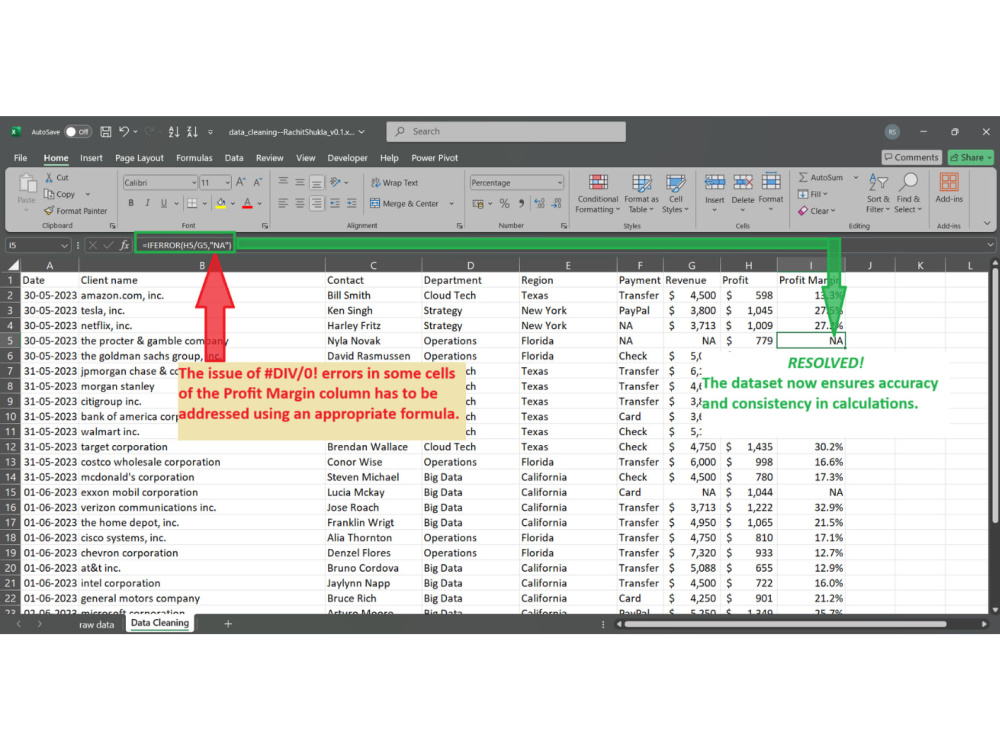Switch to the Data ribbon tab

pyautogui.click(x=233, y=158)
